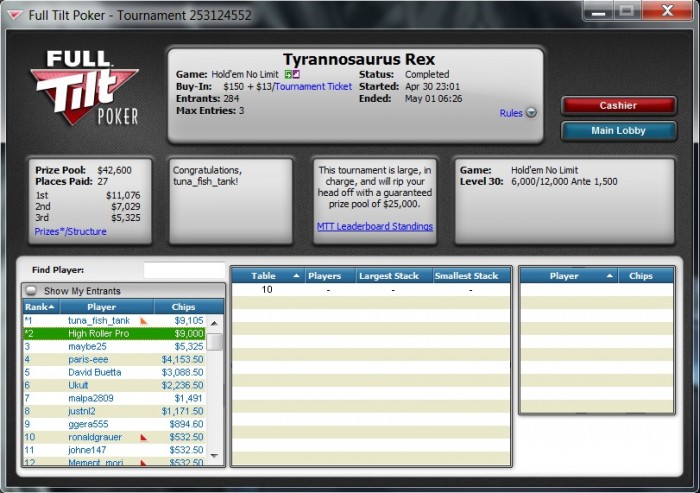The height and width of the screenshot is (493, 700).
Task: Sort tables by Smallest Stack column
Action: coord(471,276)
